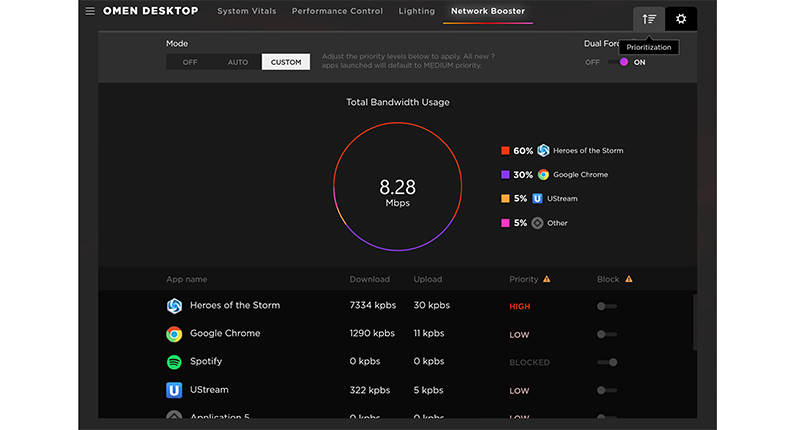This screenshot has width=795, height=430.
Task: Click the Other legend icon
Action: click(x=537, y=223)
